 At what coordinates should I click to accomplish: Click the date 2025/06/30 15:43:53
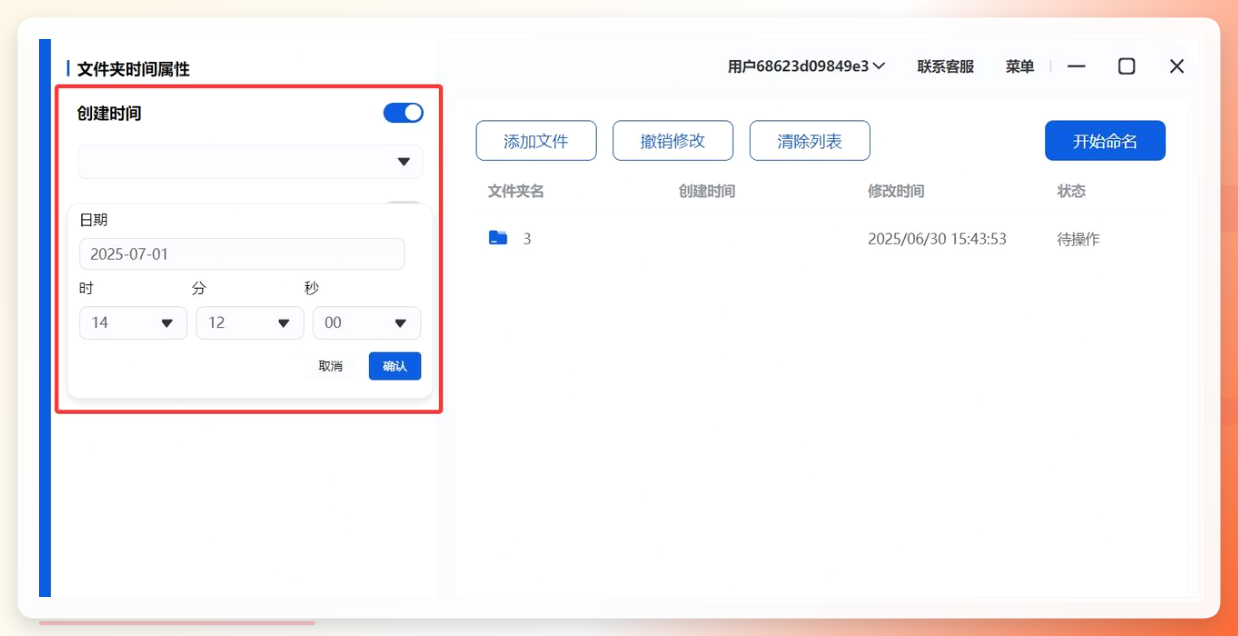click(x=937, y=239)
